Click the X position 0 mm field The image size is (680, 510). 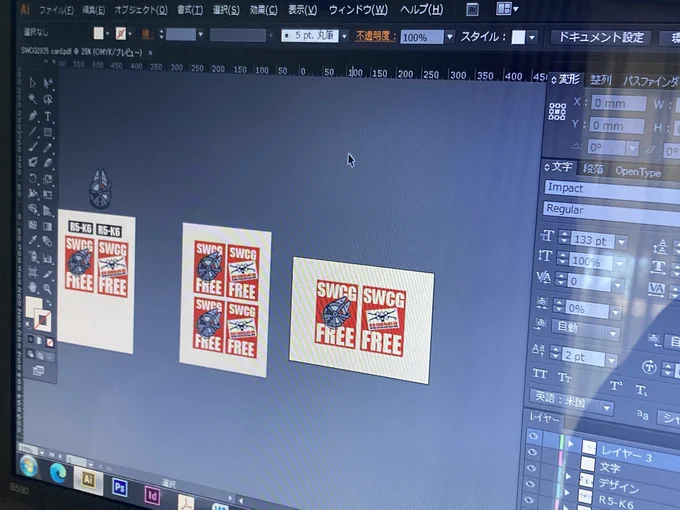click(x=618, y=104)
